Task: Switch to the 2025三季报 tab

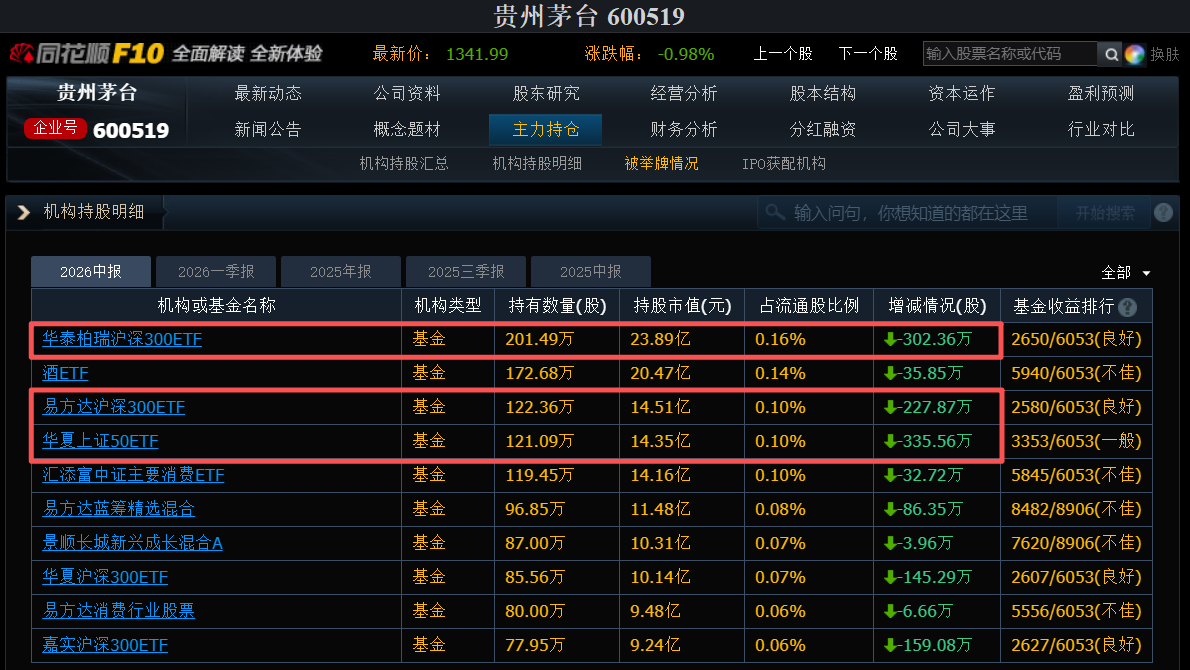Action: 466,272
